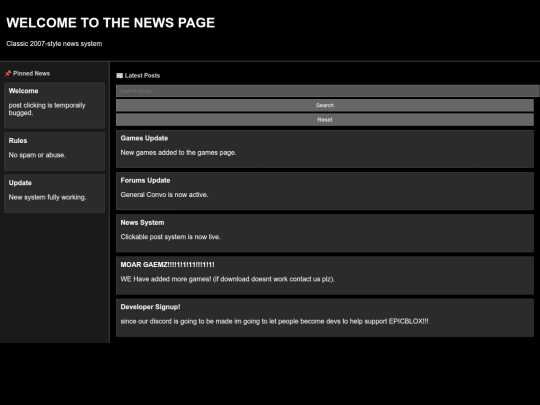Image resolution: width=540 pixels, height=405 pixels.
Task: Click text about discord and becoming devs
Action: click(274, 321)
